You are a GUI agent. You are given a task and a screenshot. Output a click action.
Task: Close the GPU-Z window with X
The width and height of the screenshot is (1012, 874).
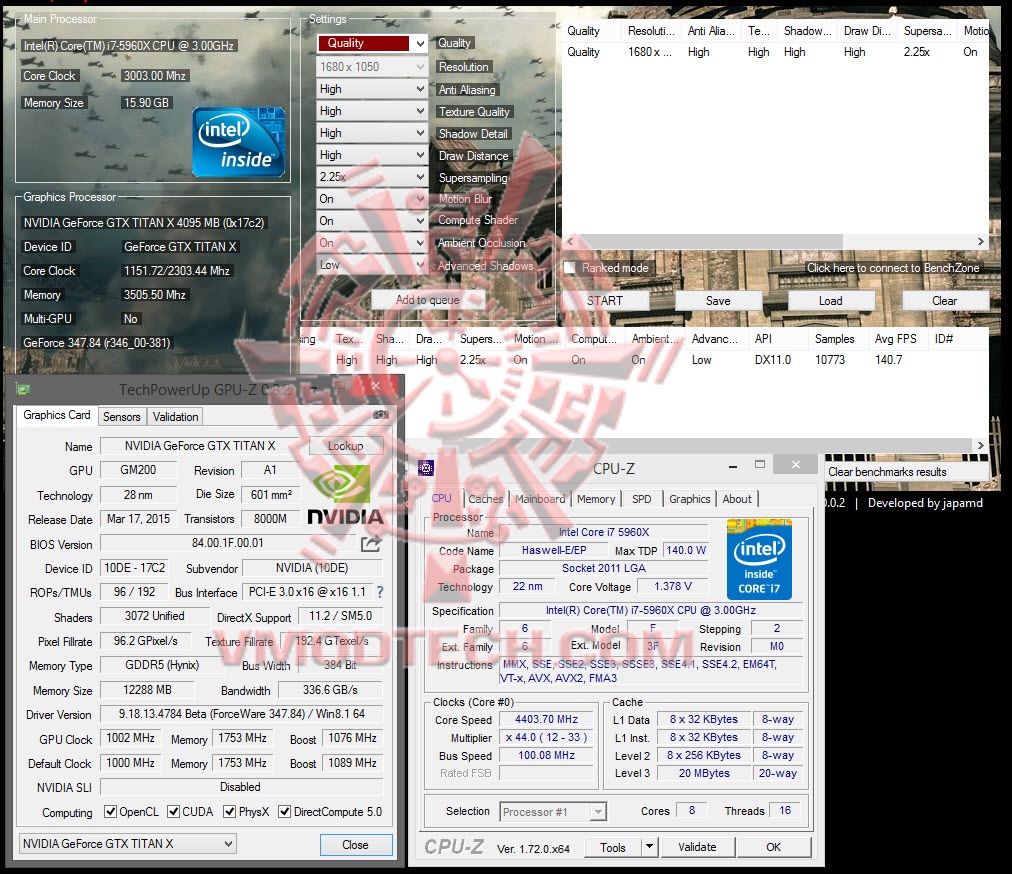[376, 386]
